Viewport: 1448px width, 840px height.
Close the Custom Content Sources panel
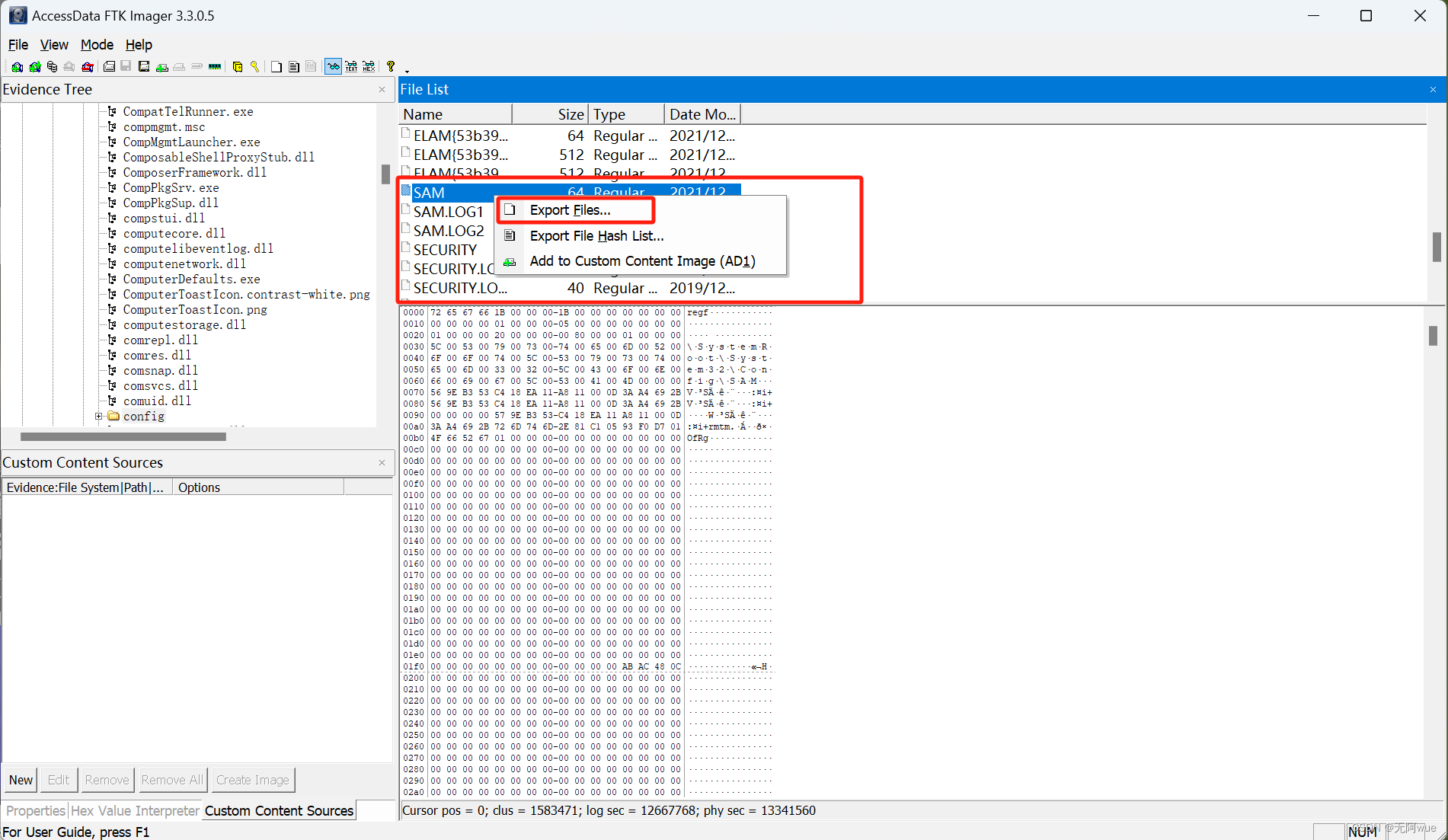coord(382,463)
